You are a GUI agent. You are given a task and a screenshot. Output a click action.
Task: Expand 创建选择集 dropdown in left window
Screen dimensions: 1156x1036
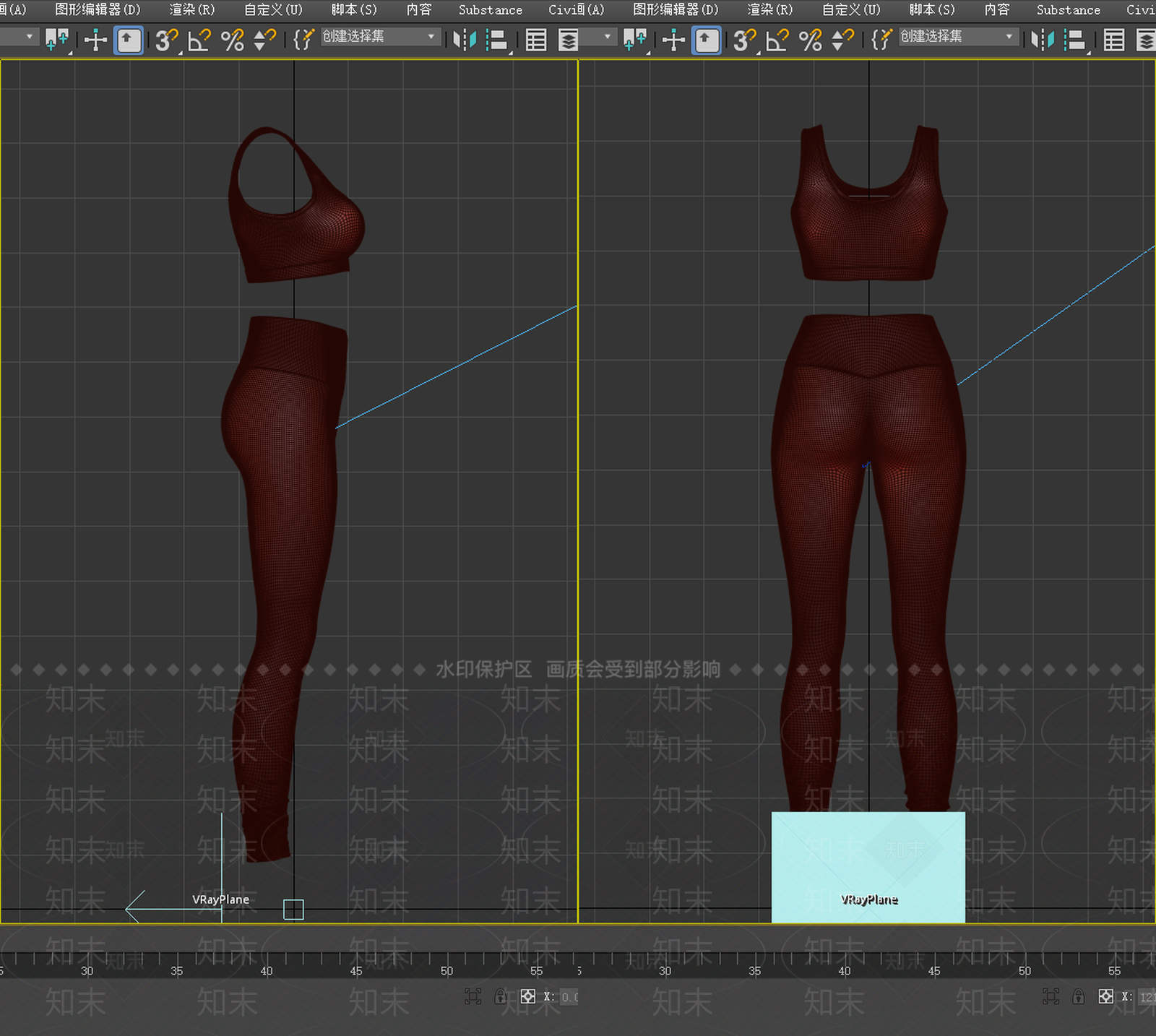click(x=431, y=36)
